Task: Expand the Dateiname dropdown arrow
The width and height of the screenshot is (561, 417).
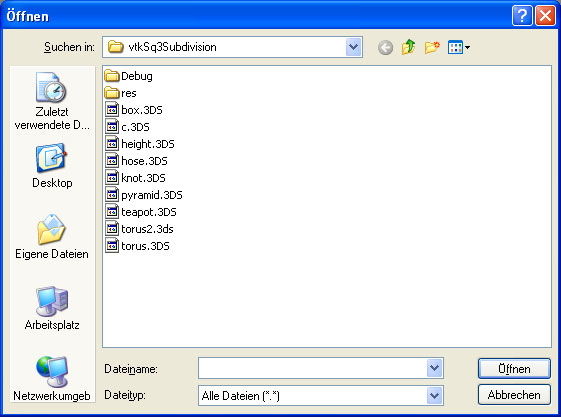Action: pyautogui.click(x=434, y=368)
